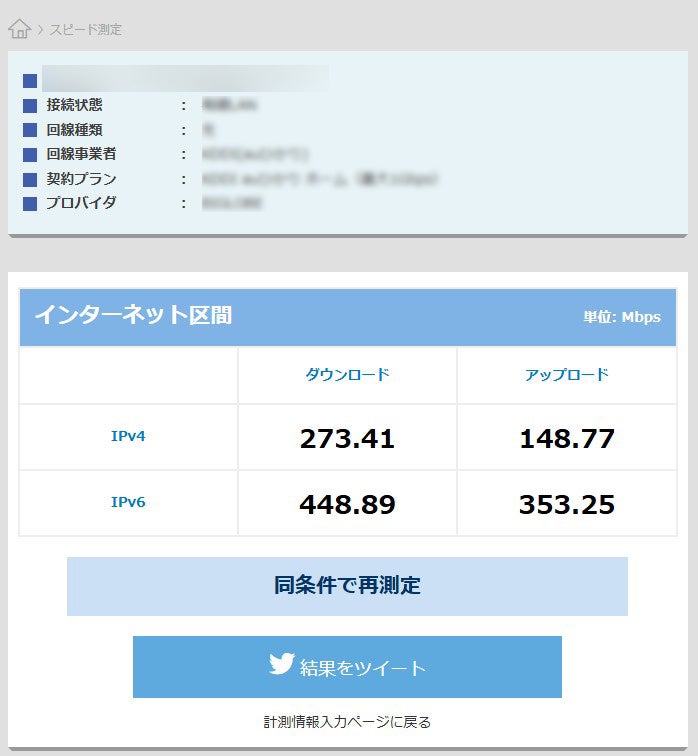This screenshot has height=756, width=698.
Task: Click the blue square beside 契約プラン
Action: click(30, 179)
